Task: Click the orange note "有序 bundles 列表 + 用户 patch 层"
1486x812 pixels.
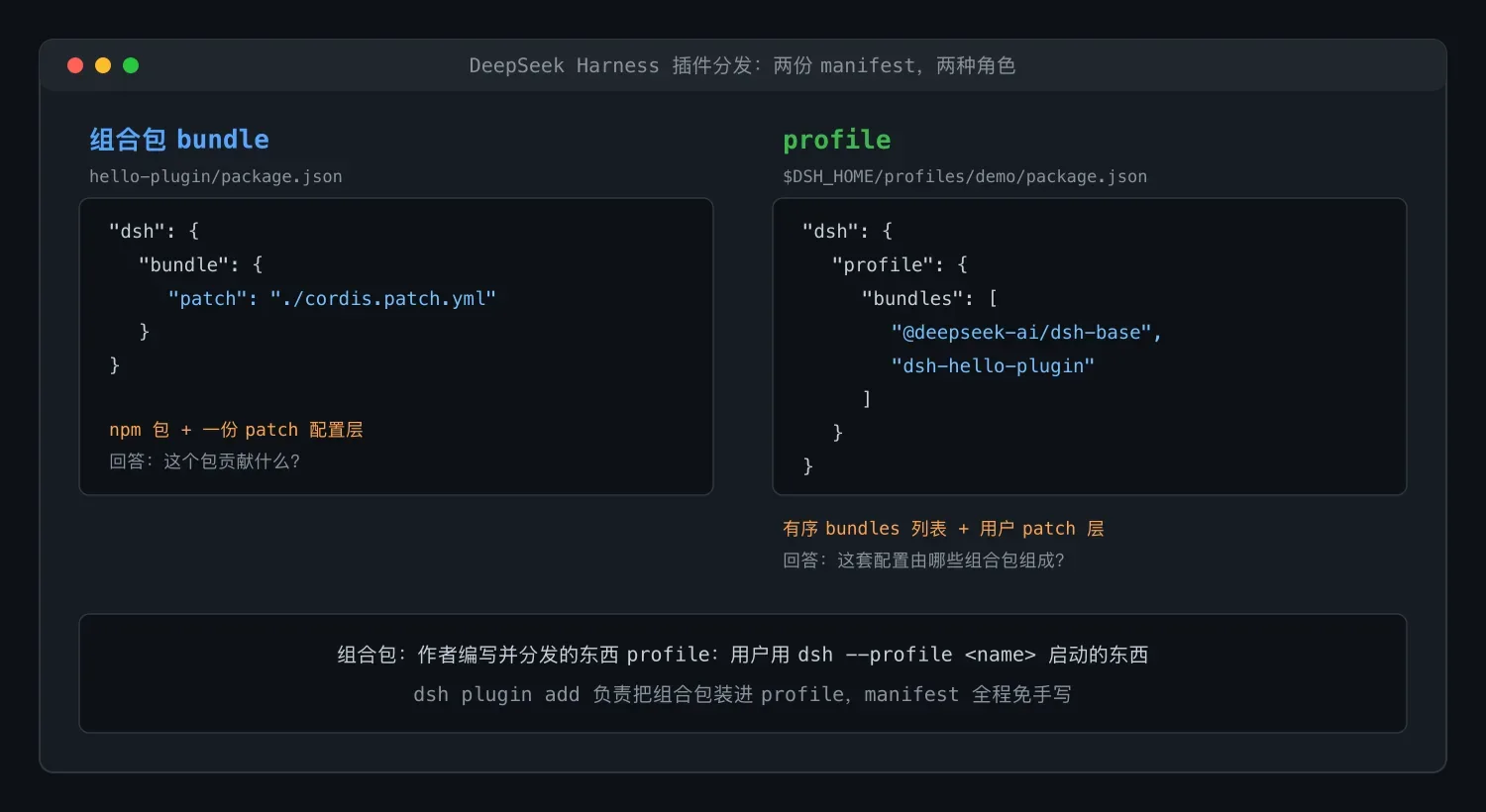Action: tap(943, 529)
